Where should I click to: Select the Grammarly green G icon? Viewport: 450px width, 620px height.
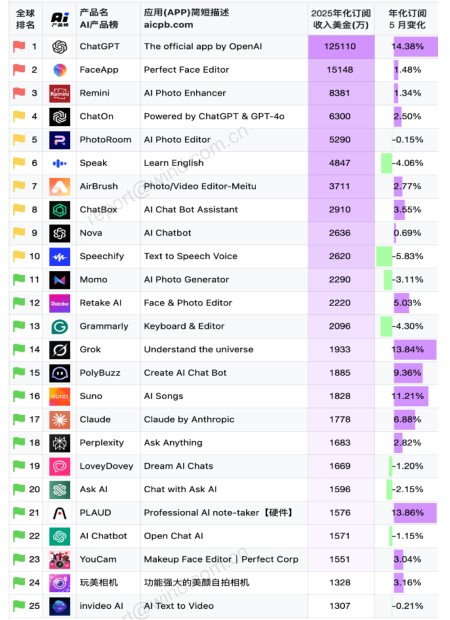pyautogui.click(x=60, y=327)
